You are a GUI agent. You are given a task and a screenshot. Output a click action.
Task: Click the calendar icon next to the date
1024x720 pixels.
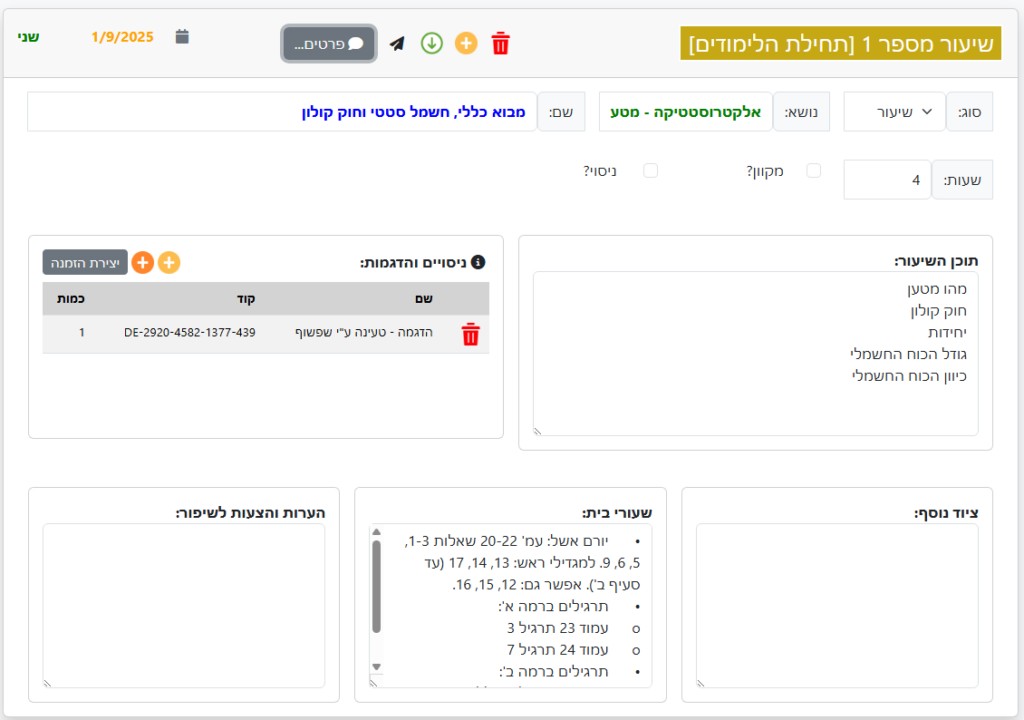tap(182, 37)
